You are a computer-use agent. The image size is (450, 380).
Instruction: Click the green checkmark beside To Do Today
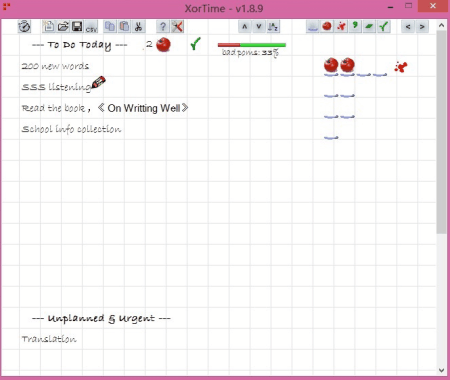[x=196, y=44]
